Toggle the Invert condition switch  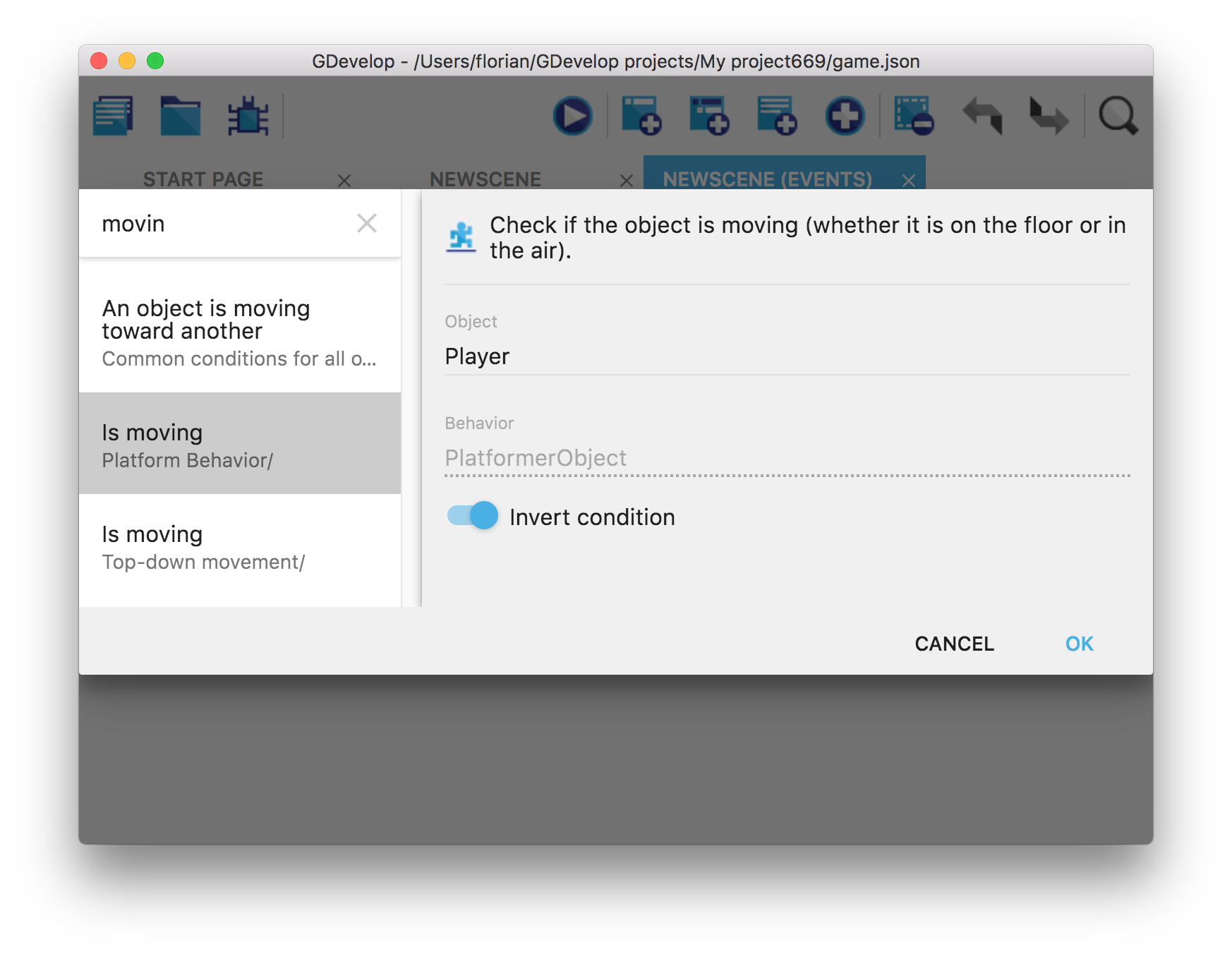473,516
